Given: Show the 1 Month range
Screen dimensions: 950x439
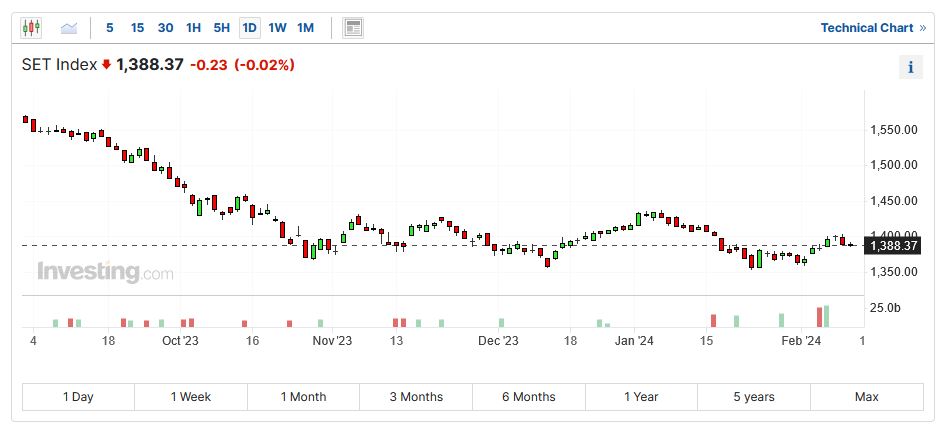Looking at the screenshot, I should pos(304,397).
